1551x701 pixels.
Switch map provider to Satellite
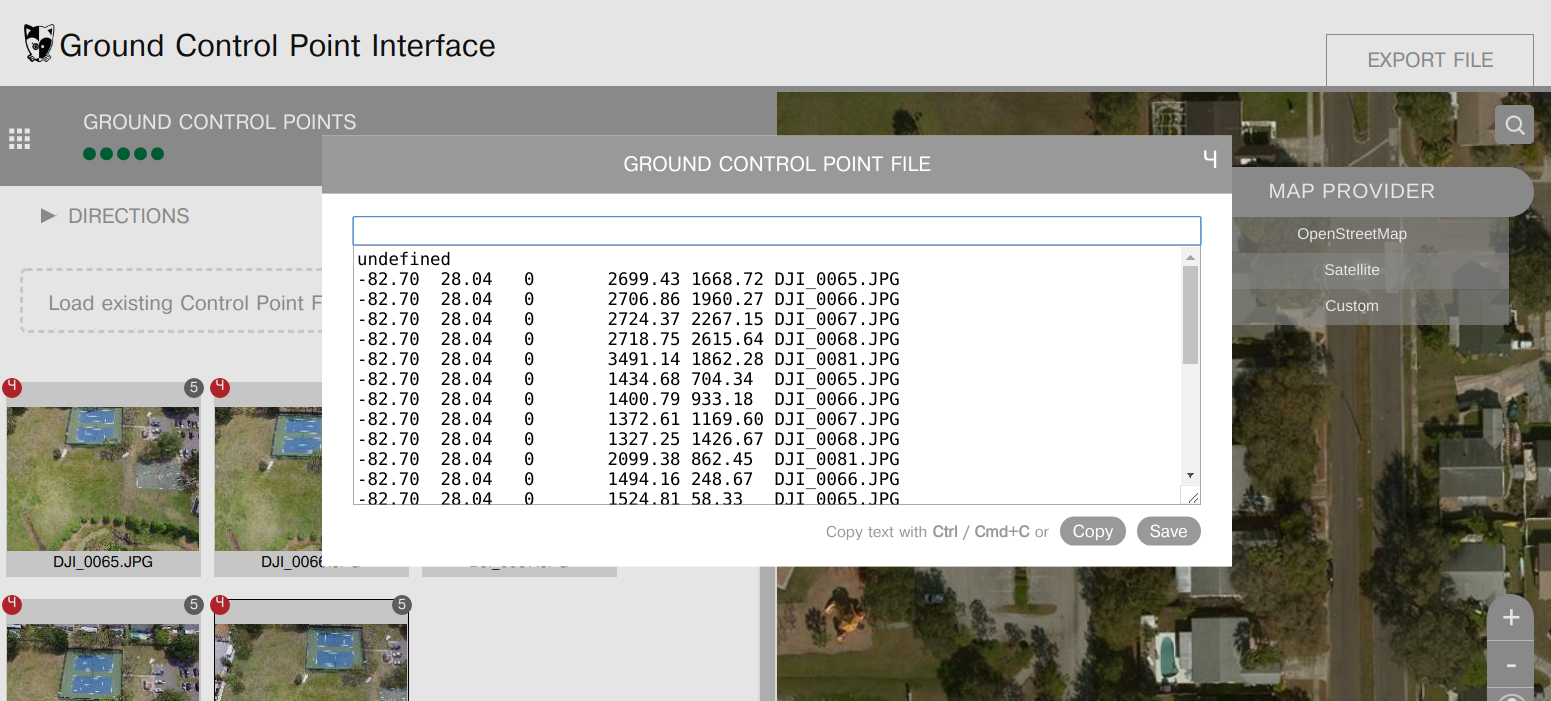point(1352,269)
